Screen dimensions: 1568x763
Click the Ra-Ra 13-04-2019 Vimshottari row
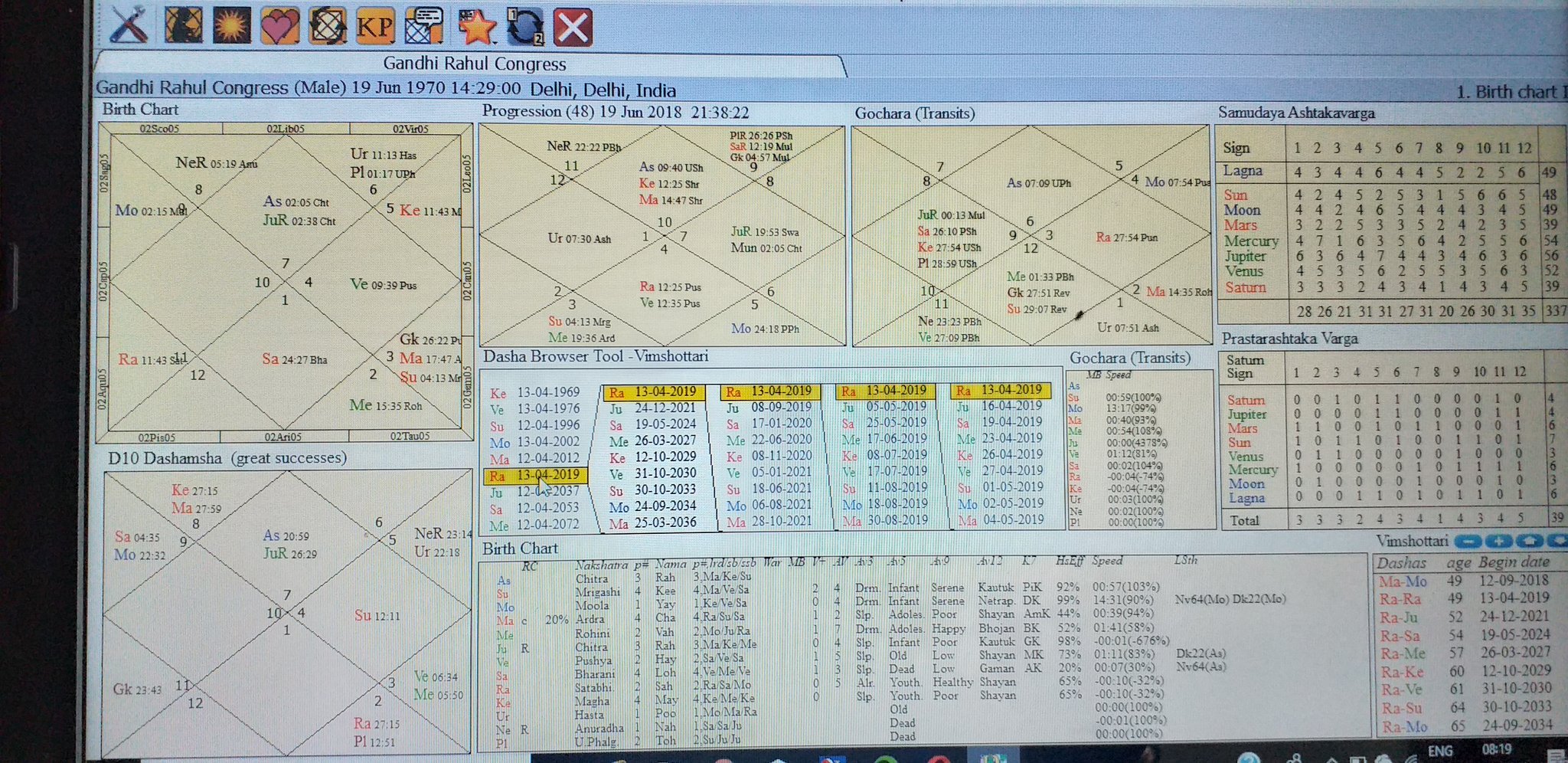[1464, 598]
